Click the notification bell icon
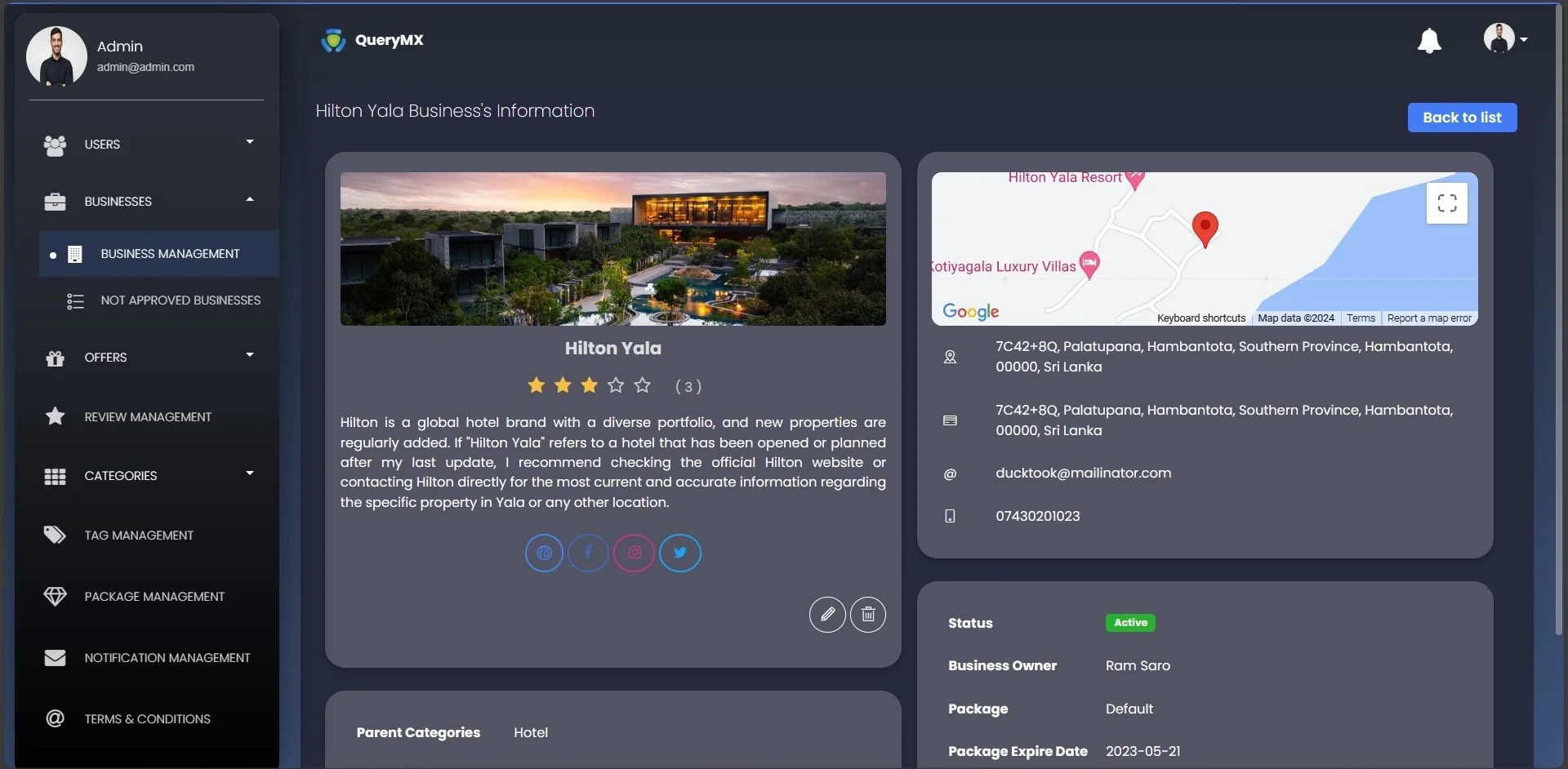 pyautogui.click(x=1428, y=41)
